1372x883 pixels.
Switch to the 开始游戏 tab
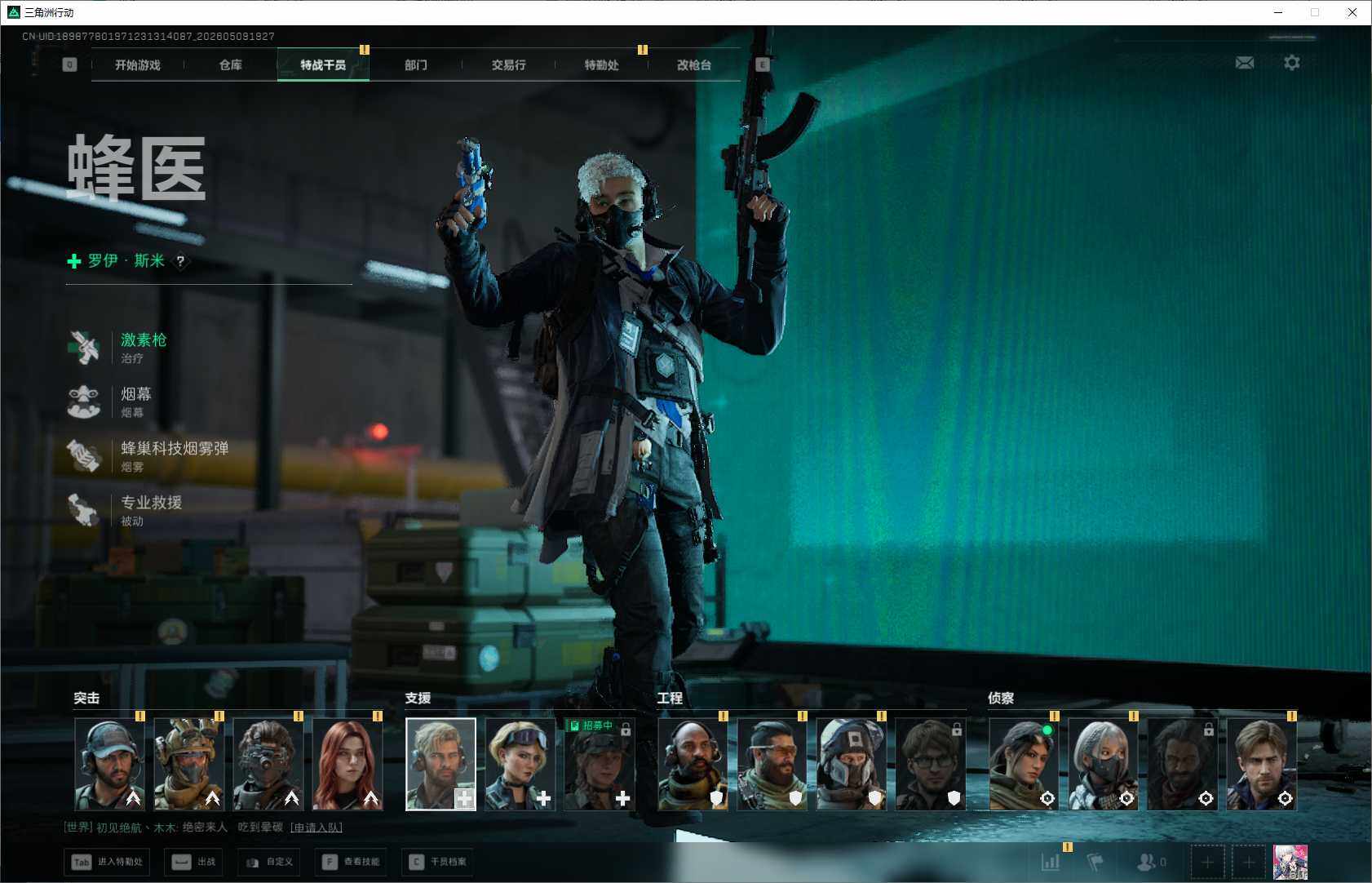(138, 64)
